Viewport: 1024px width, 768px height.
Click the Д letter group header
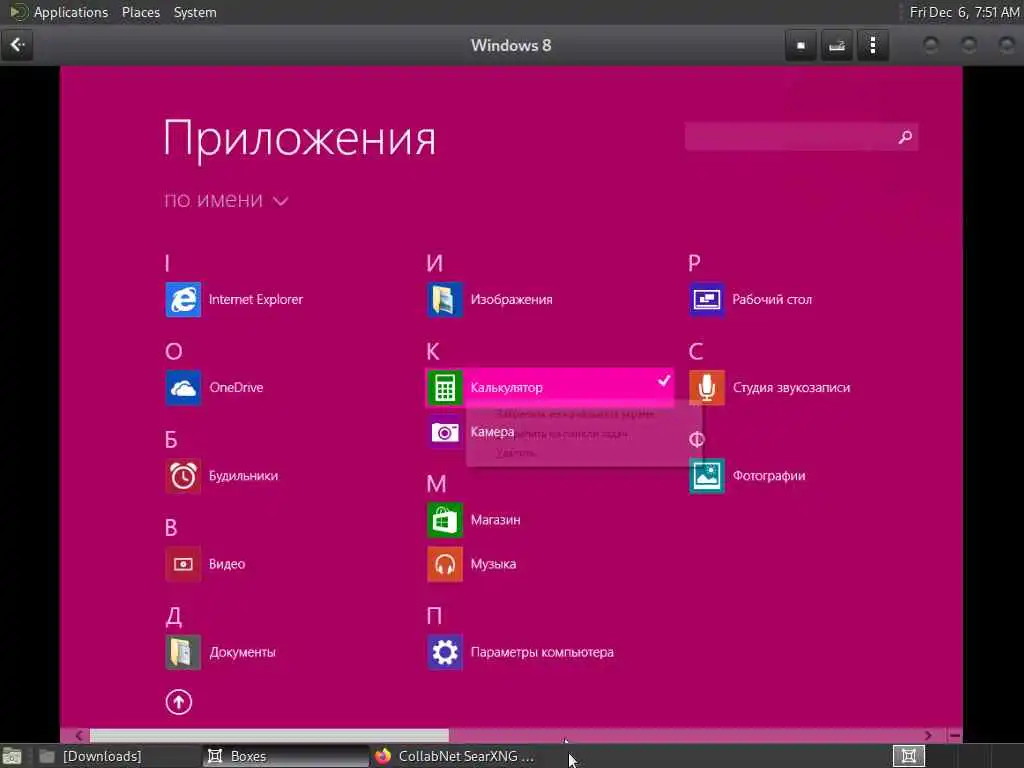point(173,616)
